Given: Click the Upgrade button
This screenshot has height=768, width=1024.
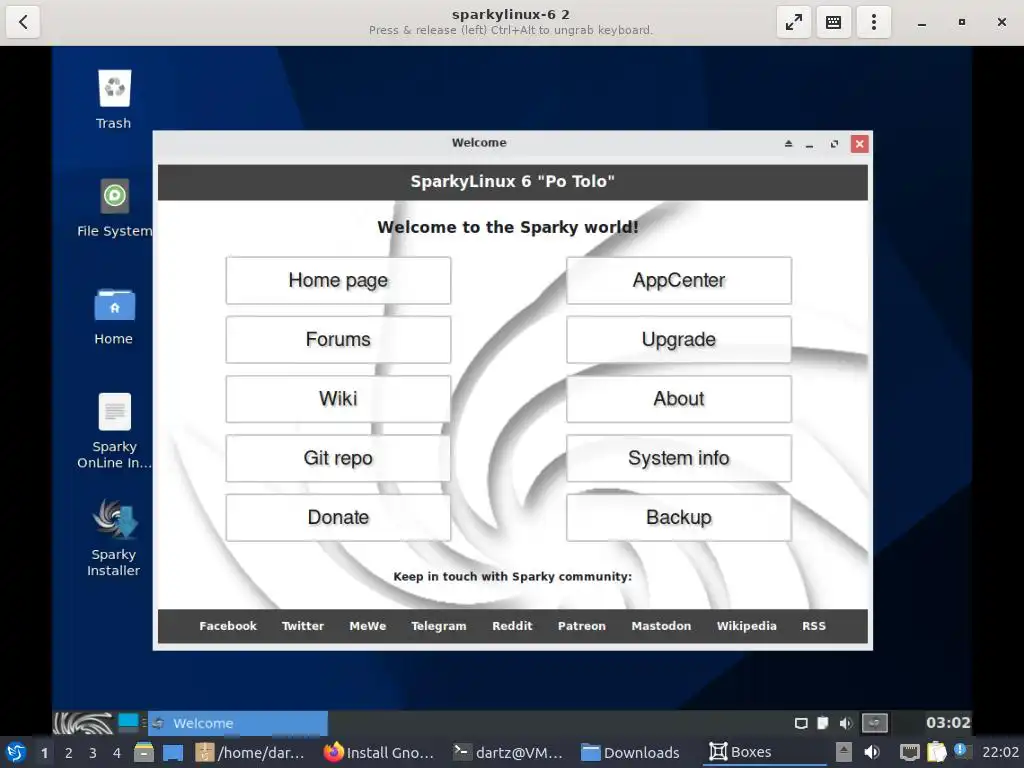Looking at the screenshot, I should tap(679, 340).
